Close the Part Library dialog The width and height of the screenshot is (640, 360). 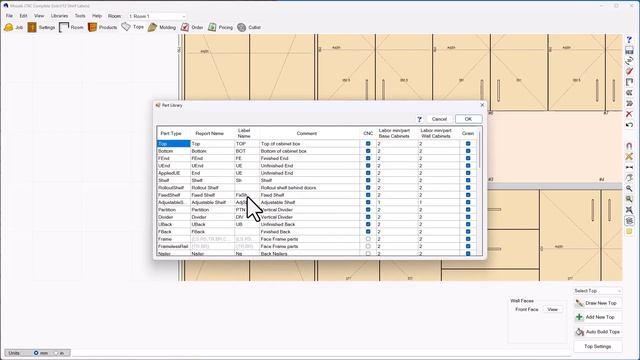(x=482, y=105)
